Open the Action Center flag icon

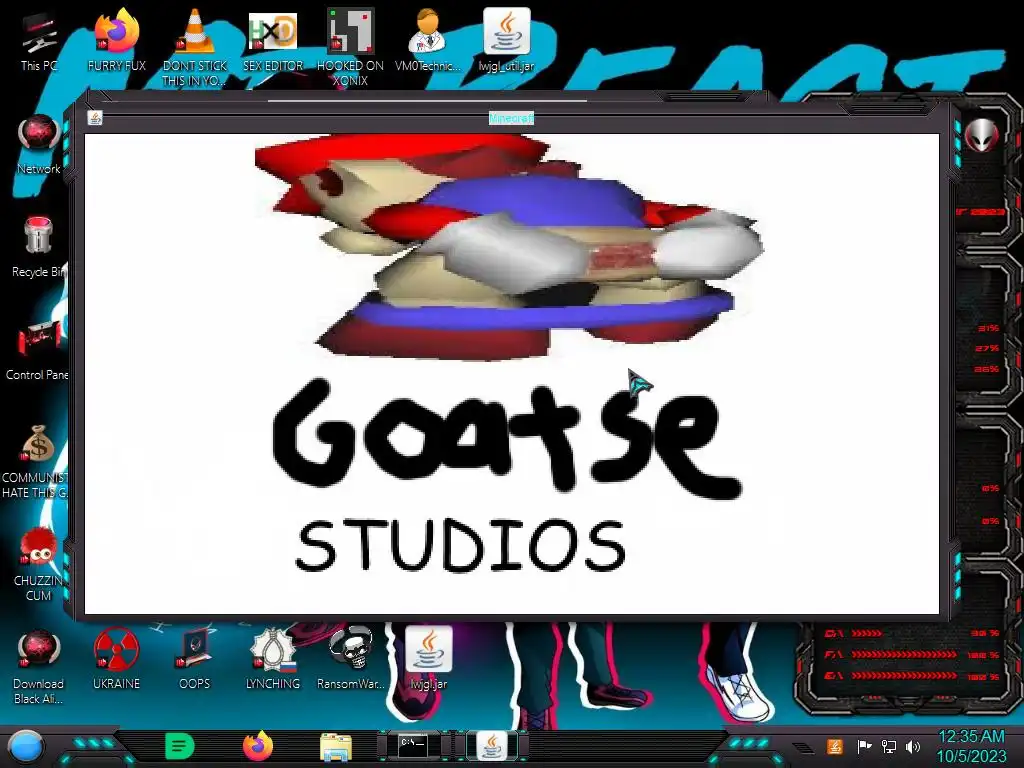click(x=864, y=746)
